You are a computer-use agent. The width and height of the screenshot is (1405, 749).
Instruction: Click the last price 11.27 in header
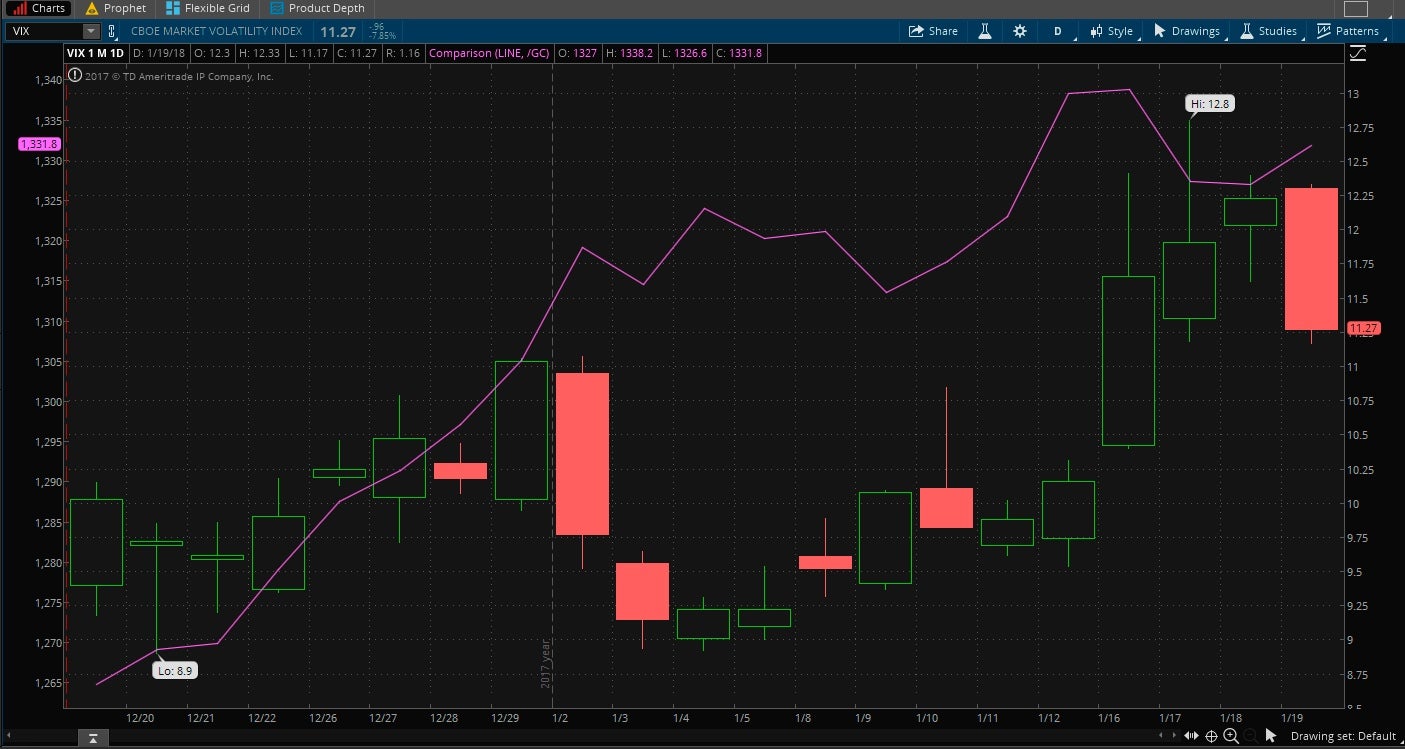coord(338,31)
